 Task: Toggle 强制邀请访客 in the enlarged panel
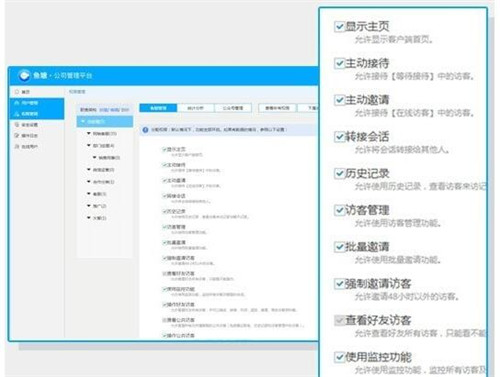pyautogui.click(x=339, y=284)
